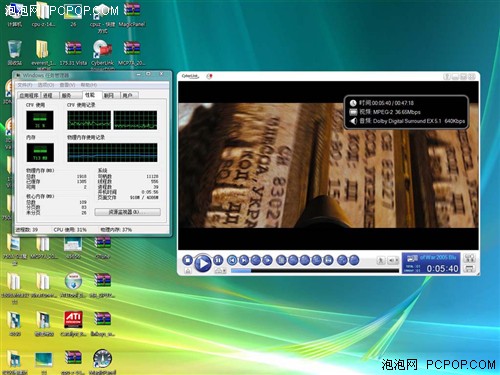Click the 资源监视器 button
Screen dimensions: 500x375
click(127, 212)
